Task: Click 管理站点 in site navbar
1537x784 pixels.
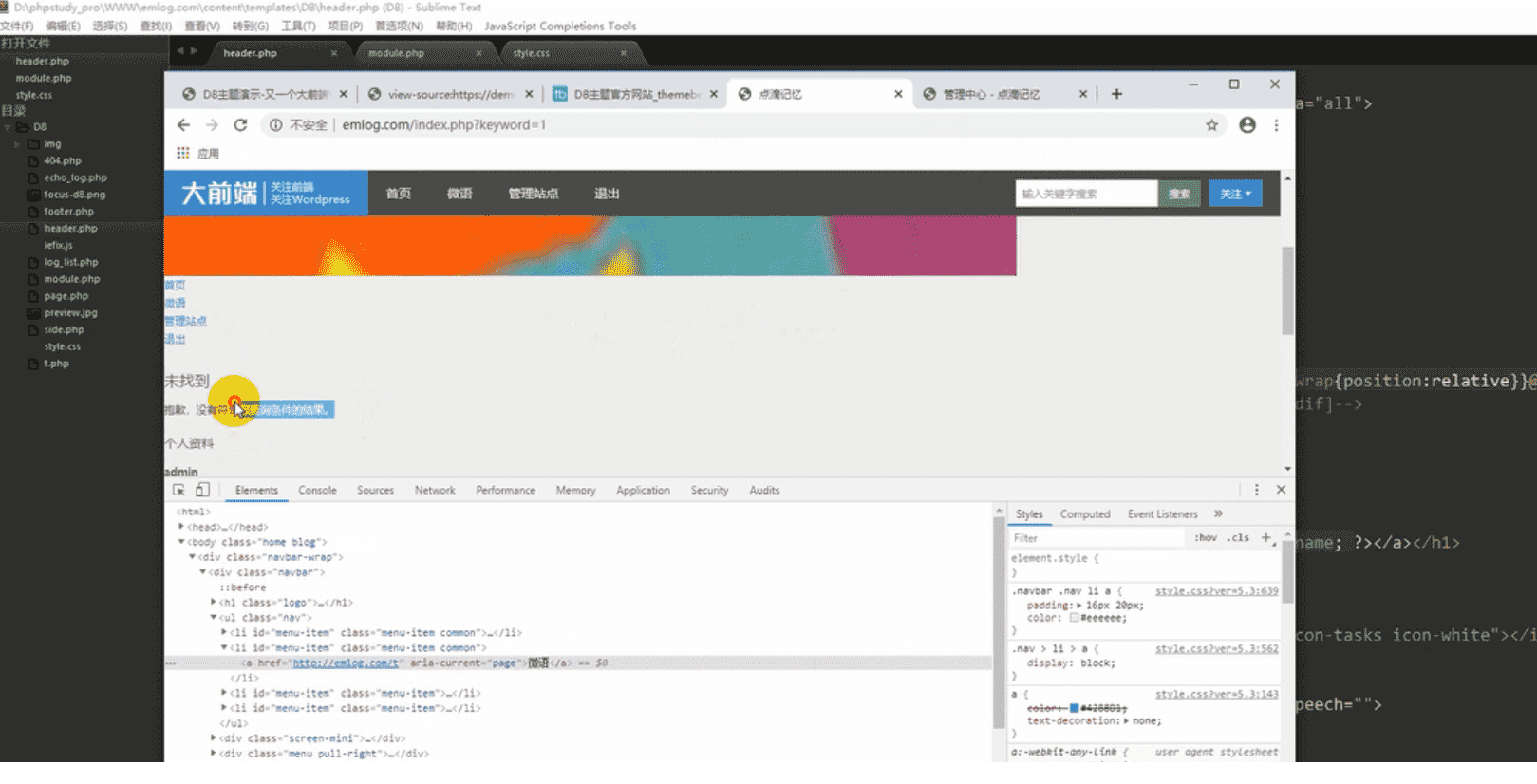Action: pos(533,194)
